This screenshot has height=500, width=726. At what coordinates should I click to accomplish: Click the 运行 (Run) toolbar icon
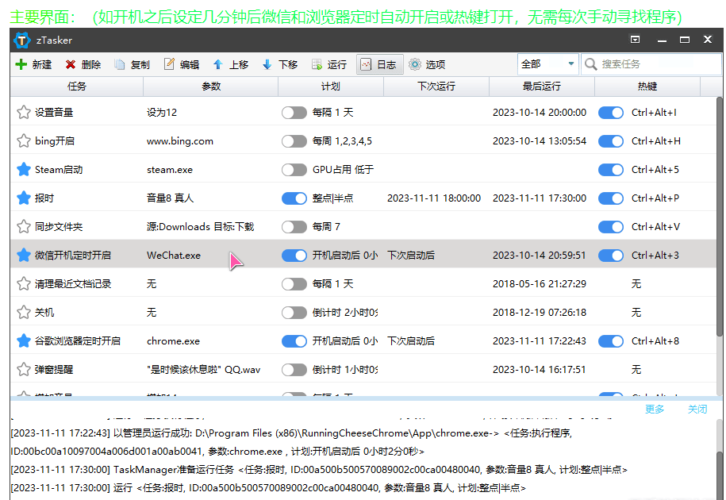316,64
